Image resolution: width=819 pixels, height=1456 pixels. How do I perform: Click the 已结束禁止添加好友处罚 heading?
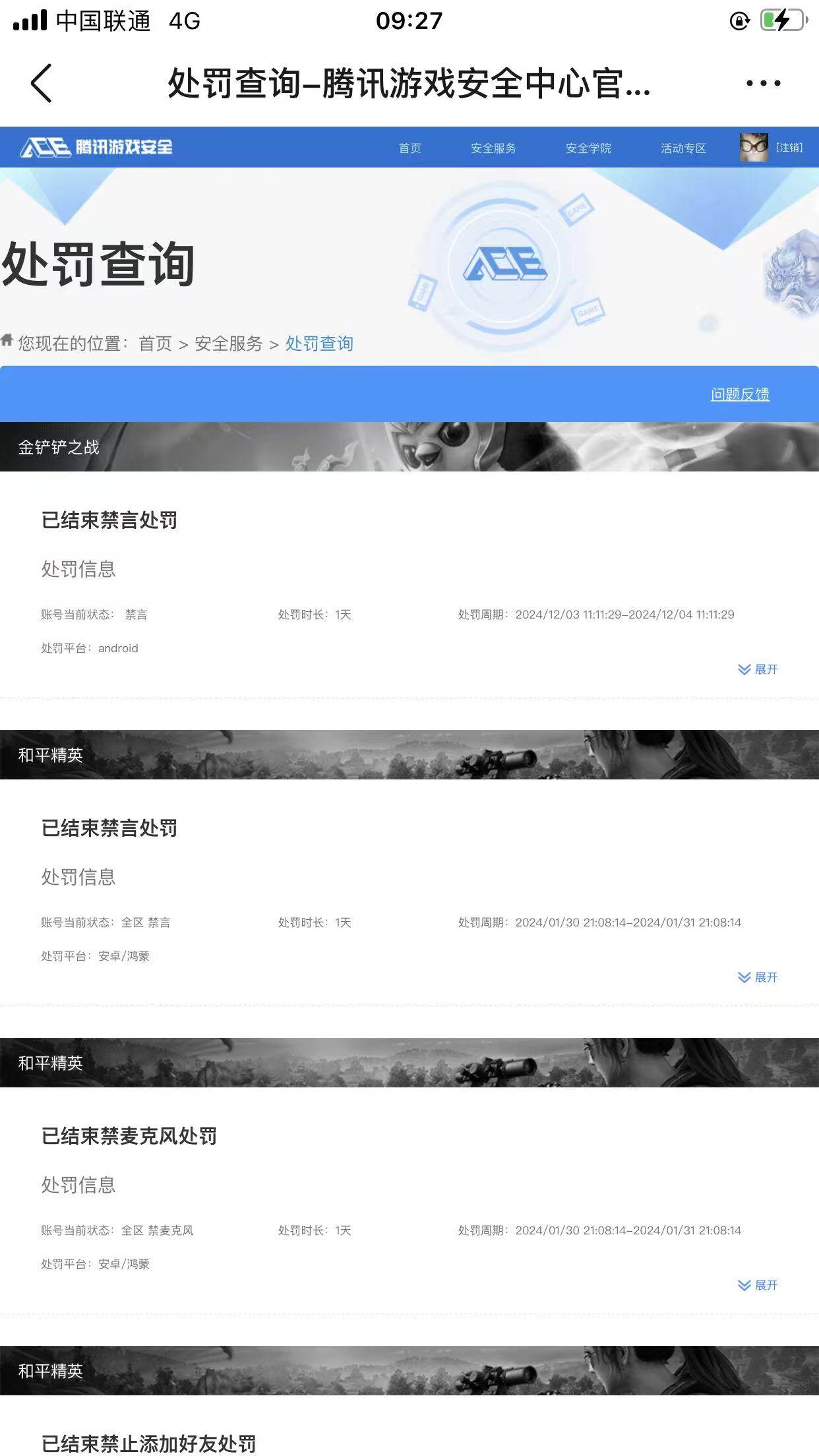coord(149,1443)
